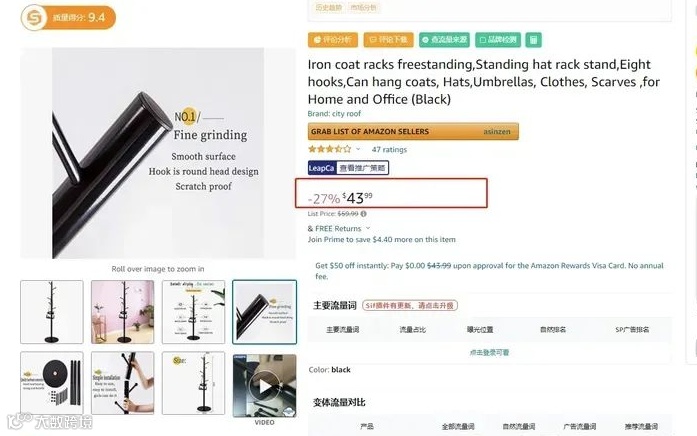This screenshot has width=697, height=436.
Task: Open 评论分析 review analysis button
Action: 333,40
